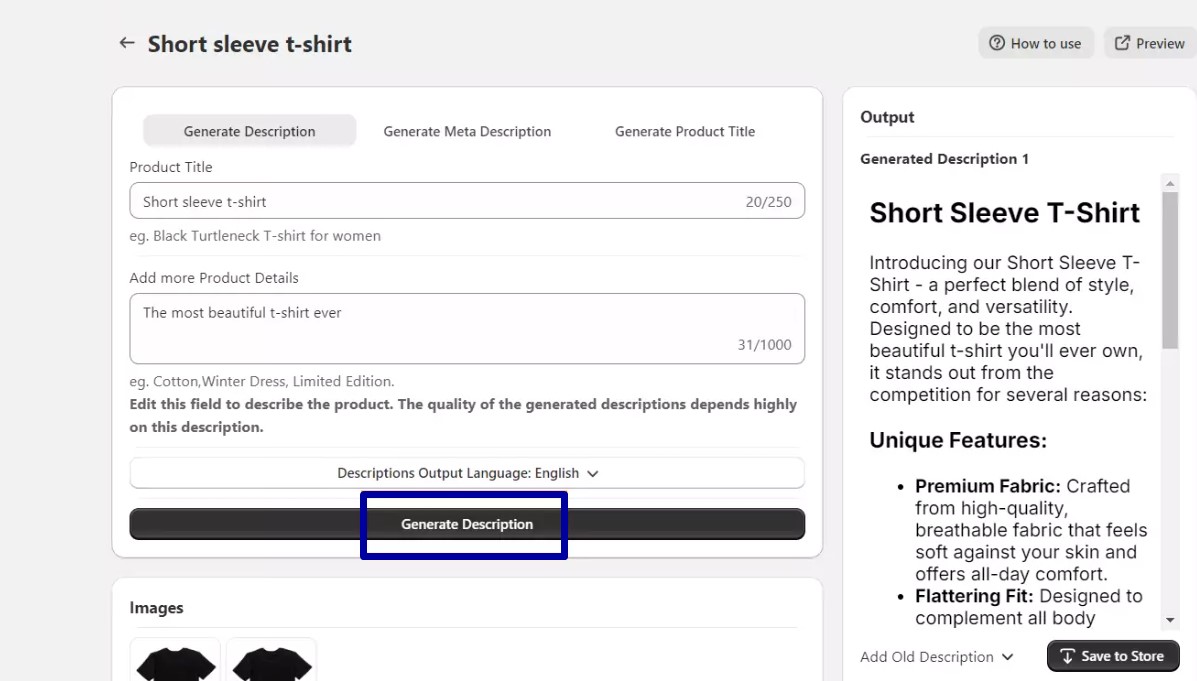The height and width of the screenshot is (681, 1197).
Task: Click the 'Short sleeve t-shirt' page title
Action: point(250,44)
